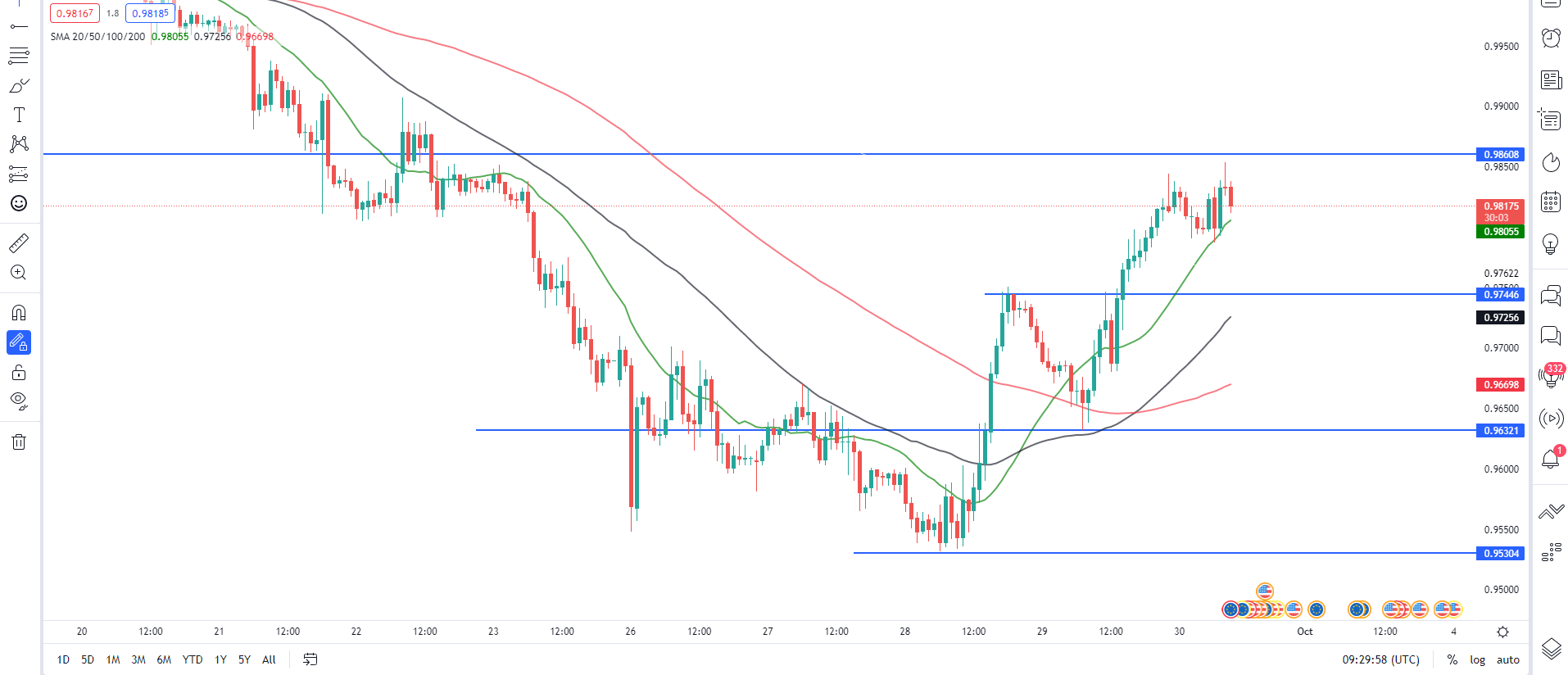Open the Ideas lightbulb panel
This screenshot has width=1568, height=675.
click(1551, 243)
